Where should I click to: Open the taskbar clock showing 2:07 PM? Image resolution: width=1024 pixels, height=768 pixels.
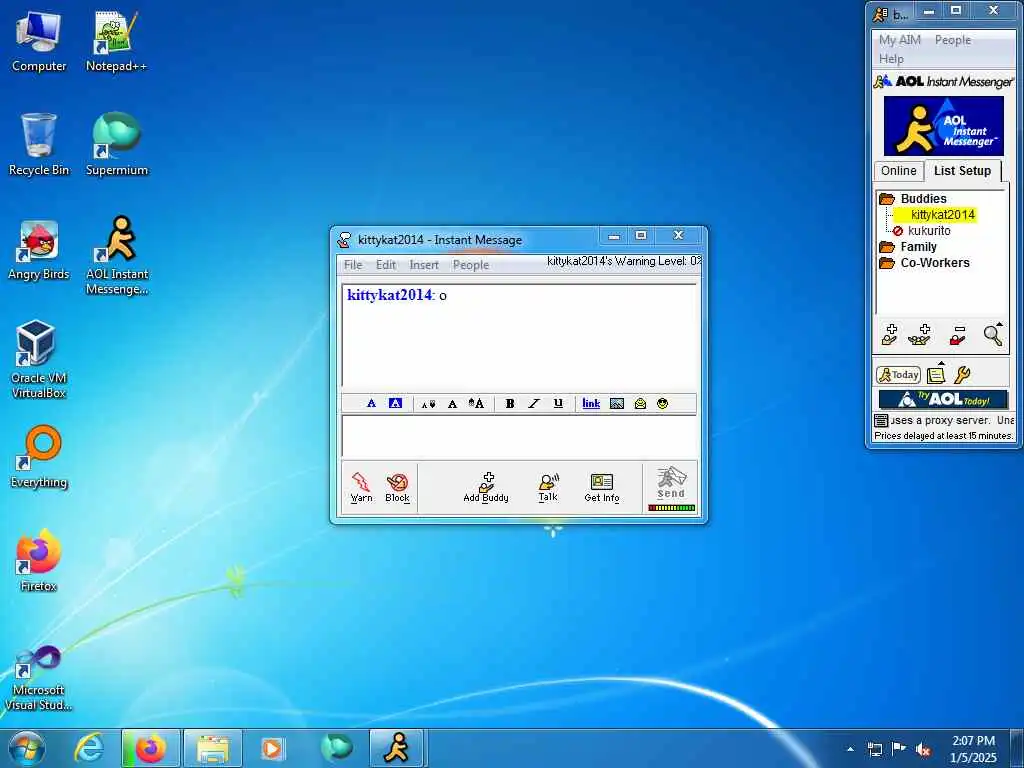click(x=973, y=749)
